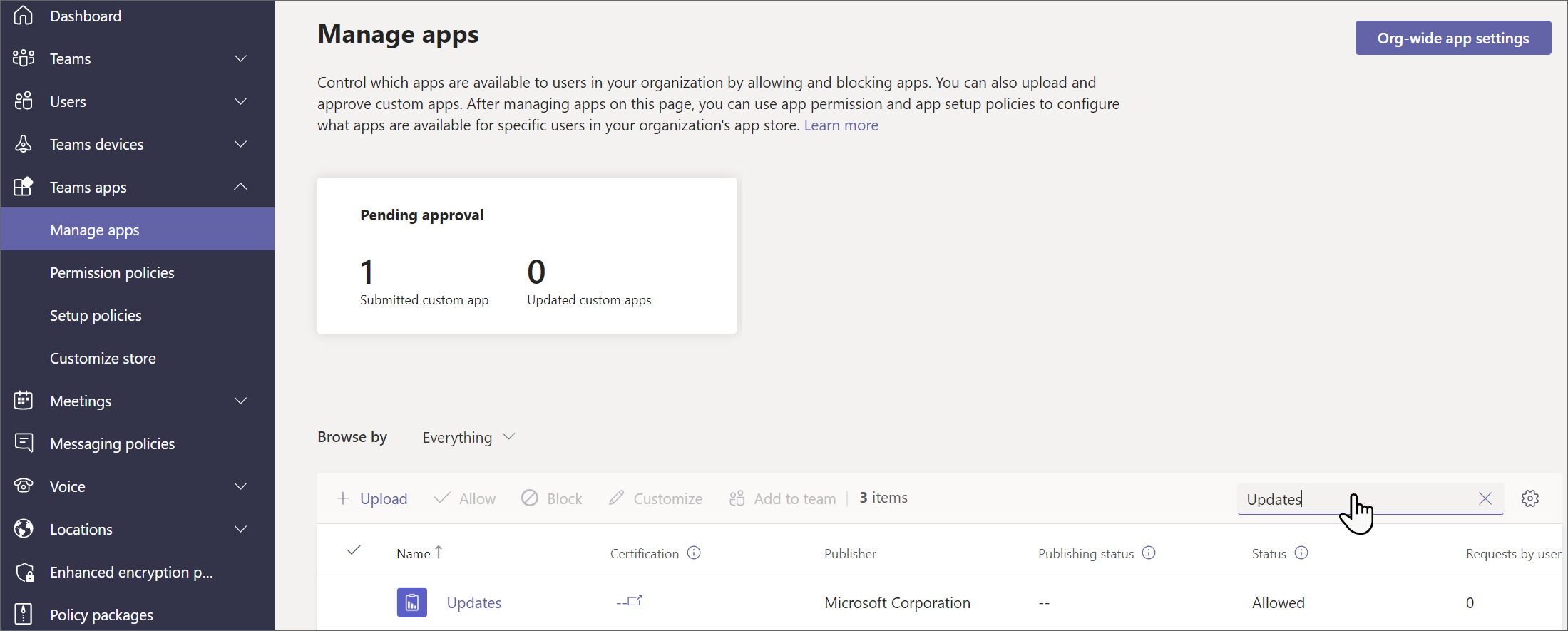This screenshot has height=631, width=1568.
Task: Go to Setup policies
Action: click(x=96, y=315)
